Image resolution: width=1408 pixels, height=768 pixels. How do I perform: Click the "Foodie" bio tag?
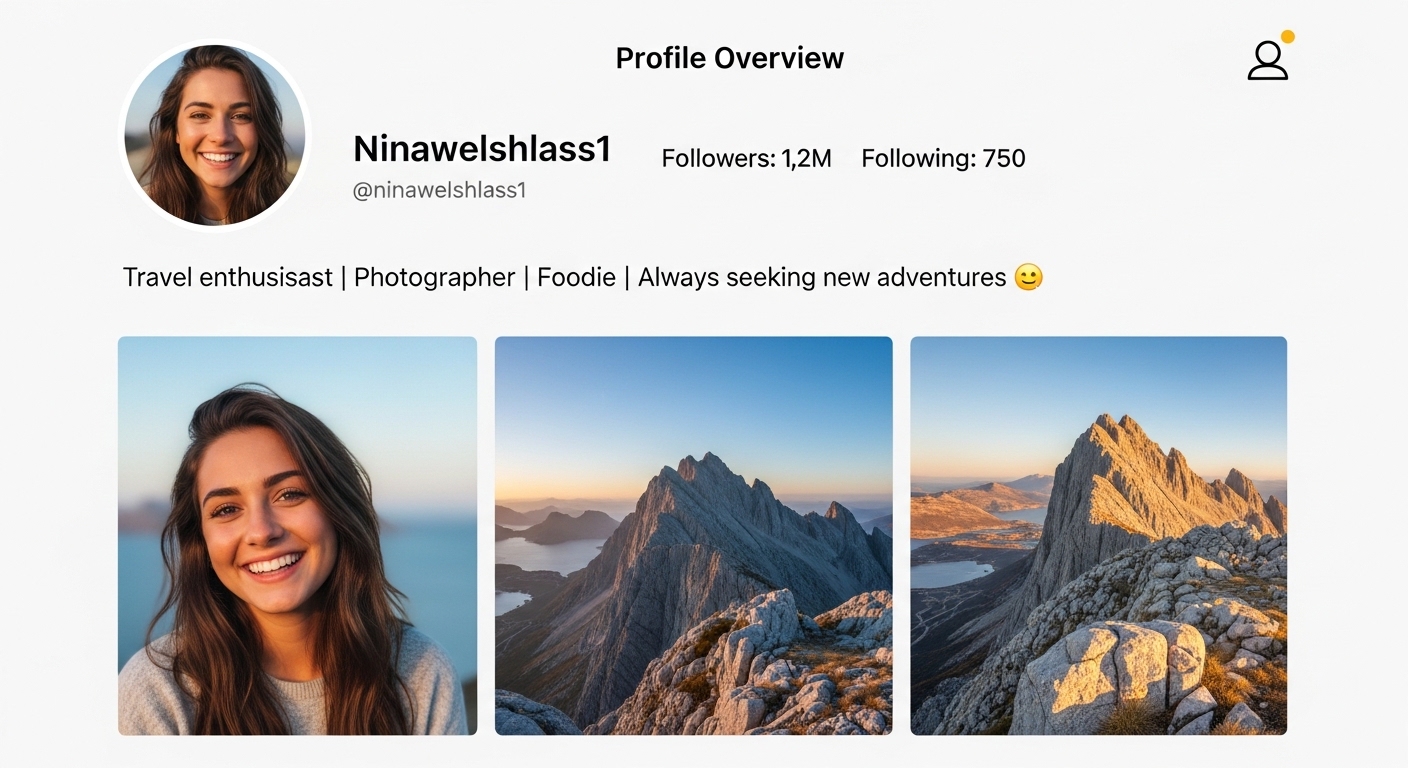point(576,277)
